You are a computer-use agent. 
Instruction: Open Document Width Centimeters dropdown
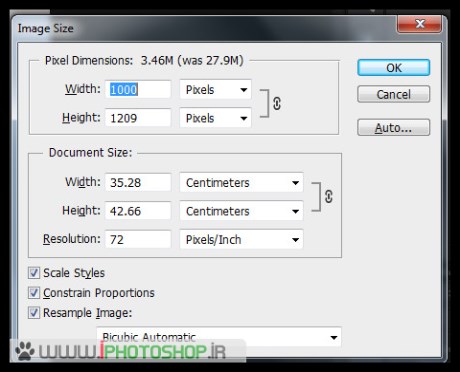(x=241, y=182)
